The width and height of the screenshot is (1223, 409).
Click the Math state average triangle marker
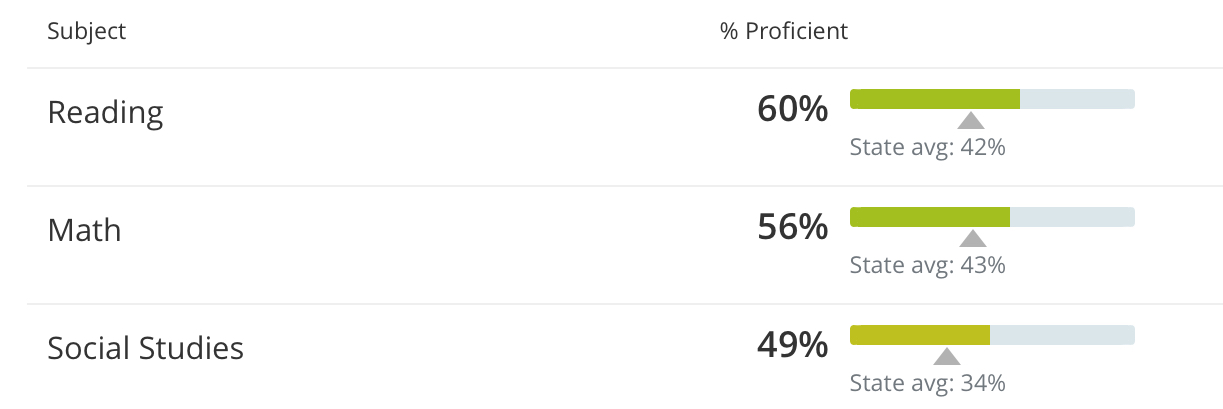972,239
